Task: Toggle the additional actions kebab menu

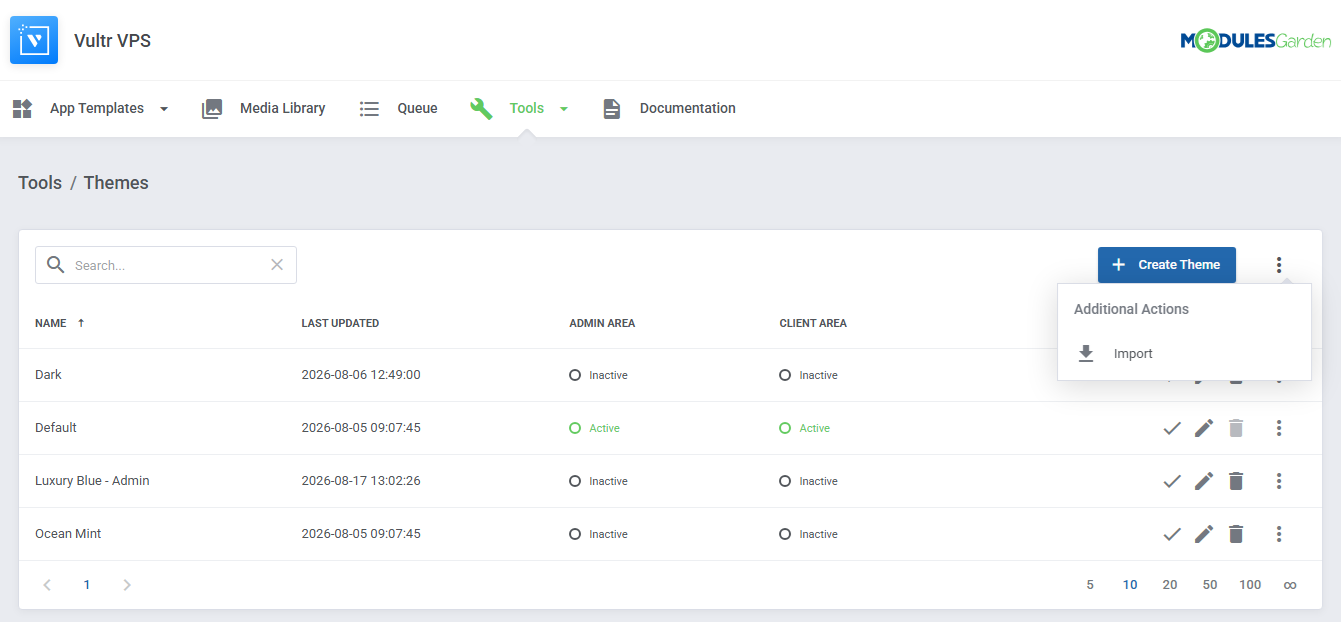Action: 1279,265
